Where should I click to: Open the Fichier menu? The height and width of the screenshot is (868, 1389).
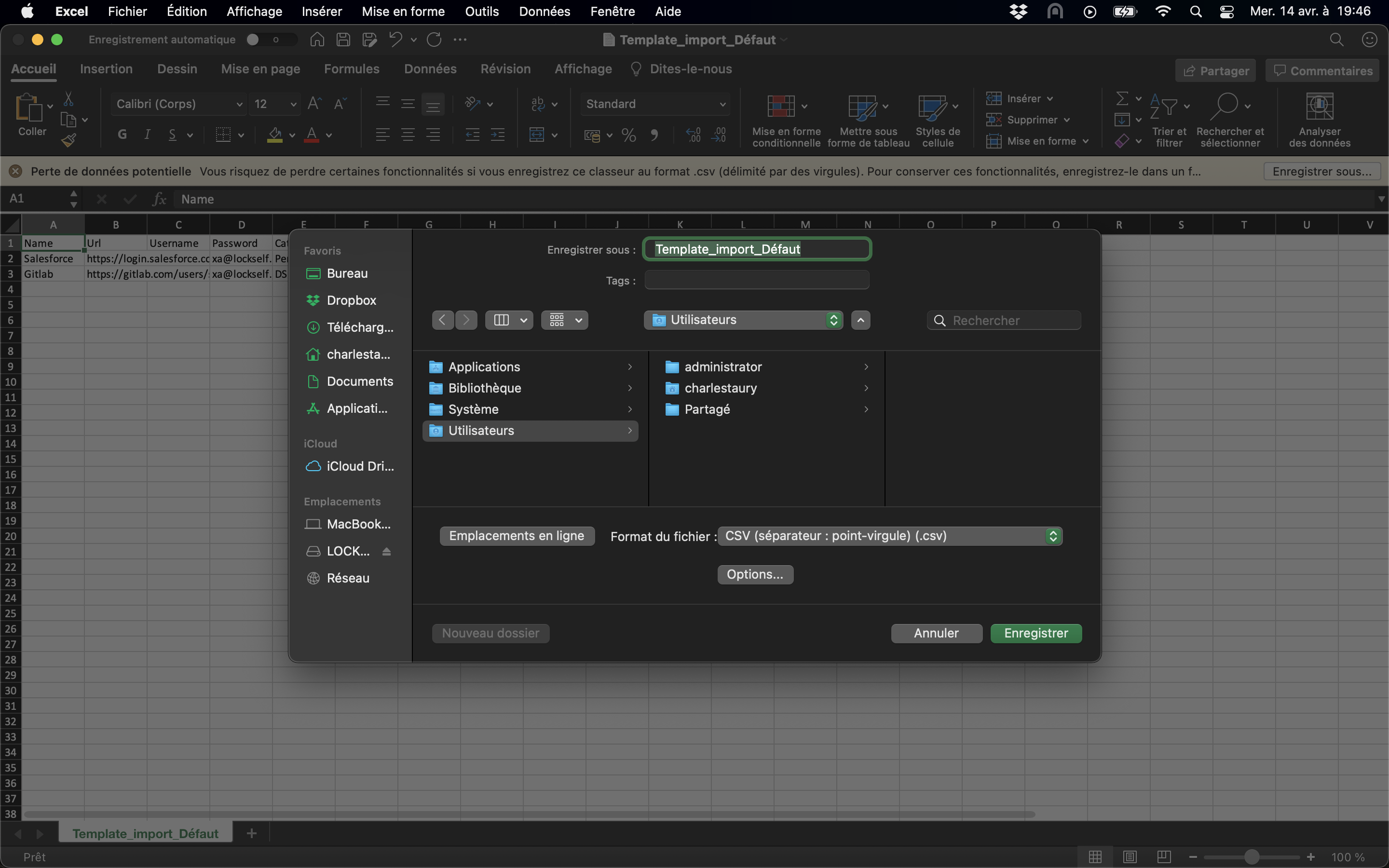coord(127,12)
